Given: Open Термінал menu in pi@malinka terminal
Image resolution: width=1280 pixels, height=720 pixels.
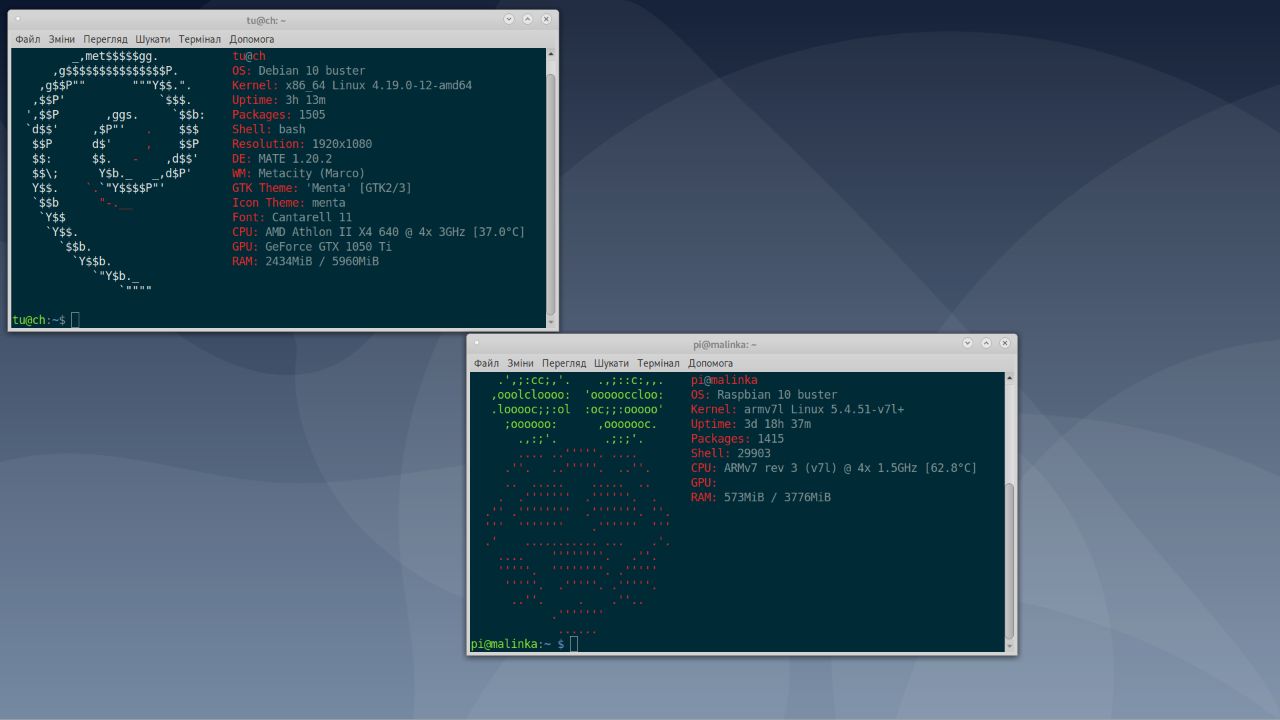Looking at the screenshot, I should point(658,363).
